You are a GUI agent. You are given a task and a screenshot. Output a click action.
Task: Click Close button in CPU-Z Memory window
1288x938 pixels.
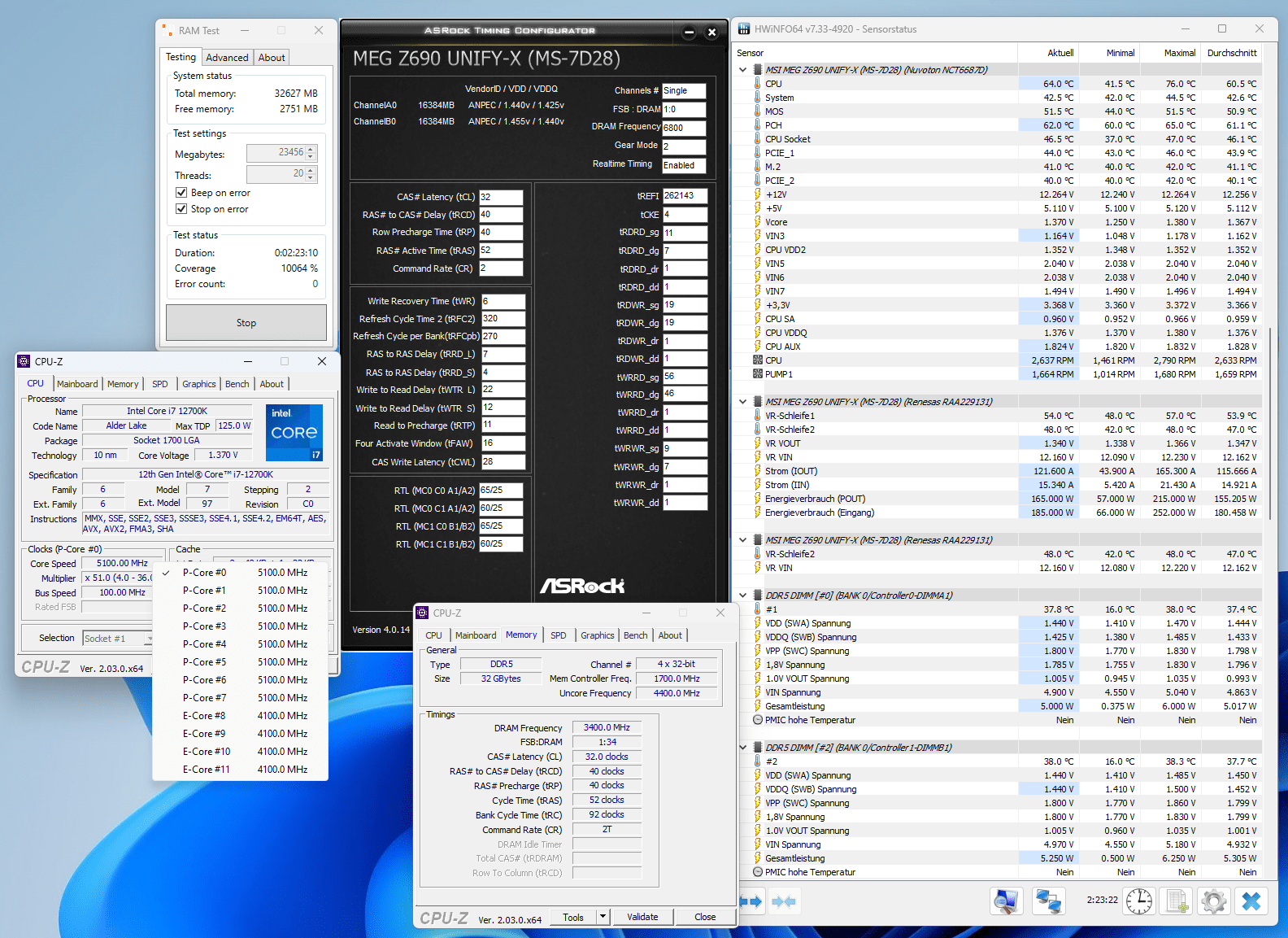(x=705, y=917)
